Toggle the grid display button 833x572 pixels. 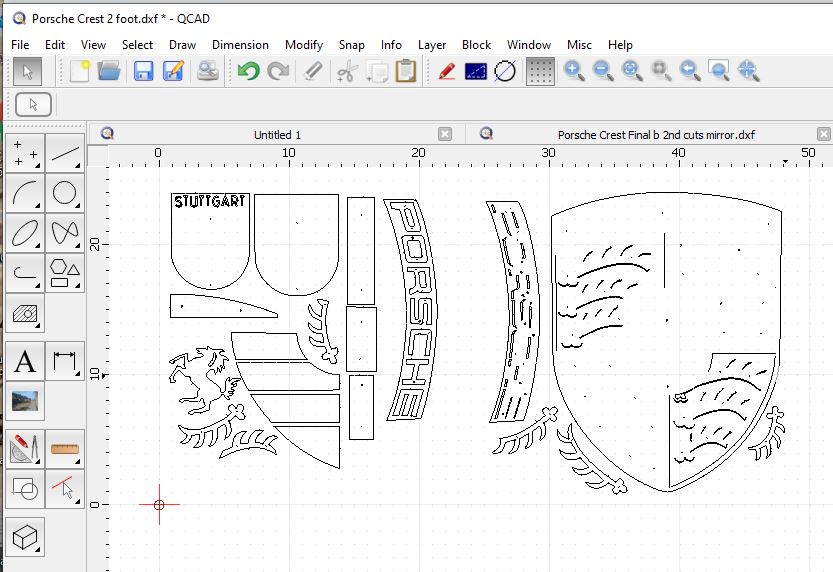coord(540,71)
